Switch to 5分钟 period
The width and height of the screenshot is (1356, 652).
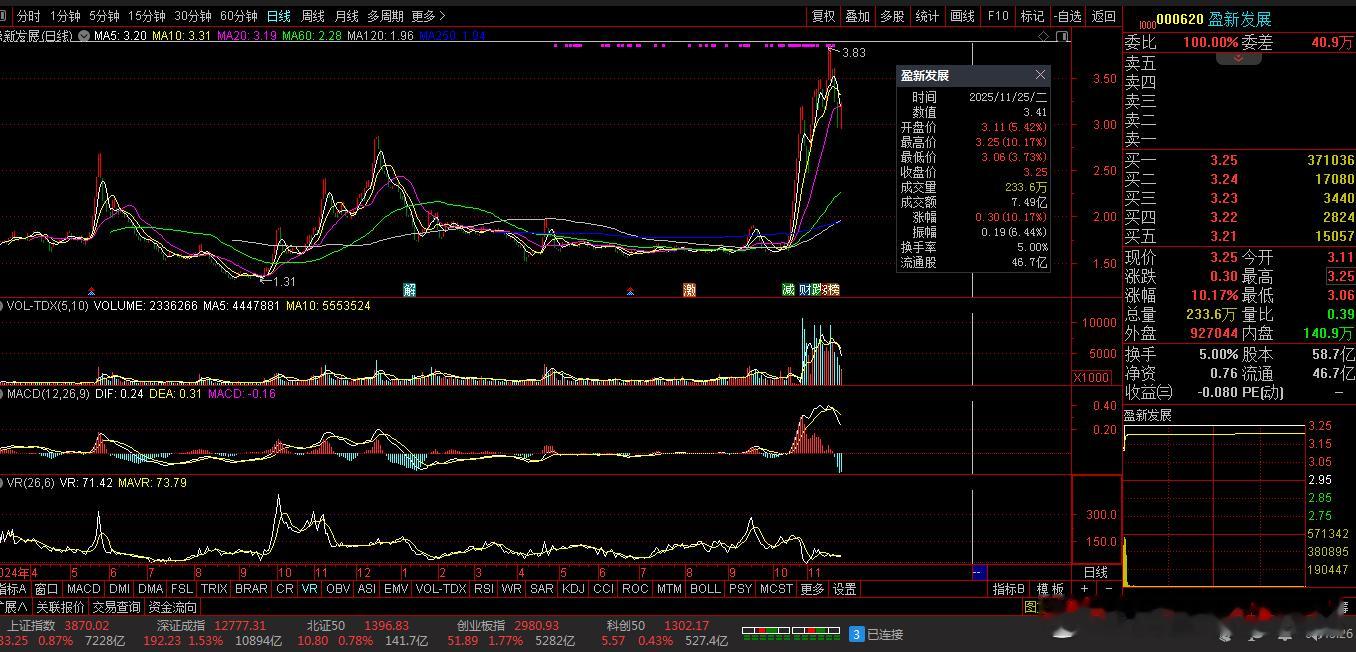click(x=104, y=16)
